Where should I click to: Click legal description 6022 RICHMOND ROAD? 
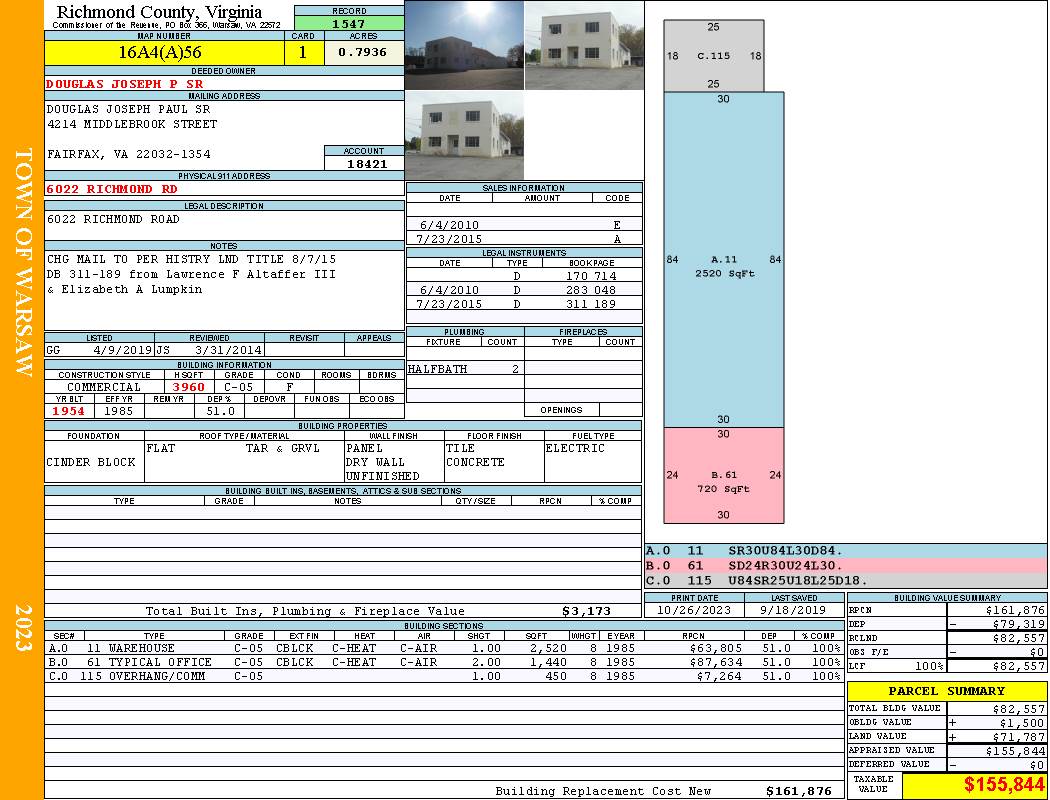click(113, 220)
